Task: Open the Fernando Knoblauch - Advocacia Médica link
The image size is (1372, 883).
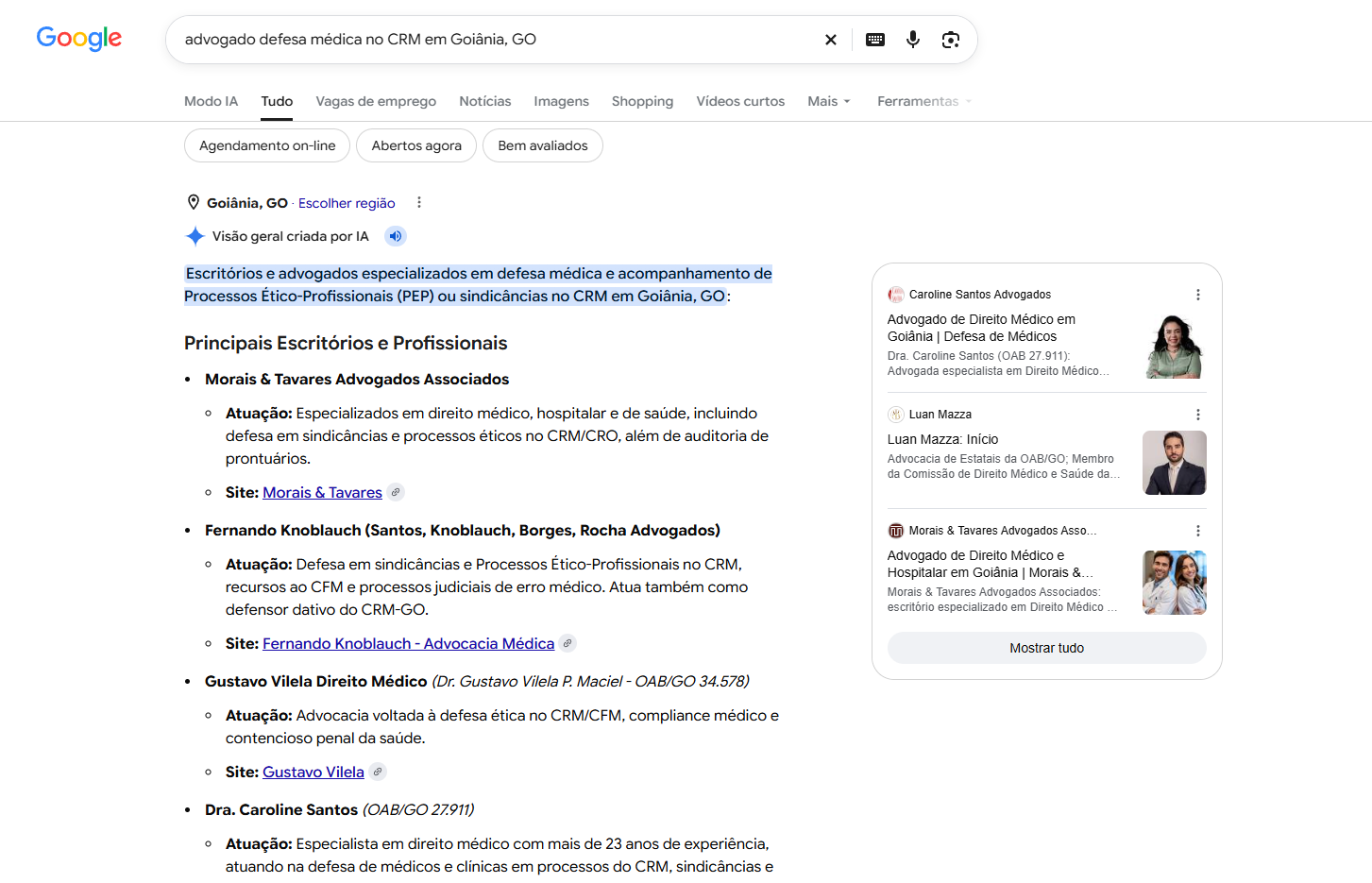Action: (x=408, y=643)
